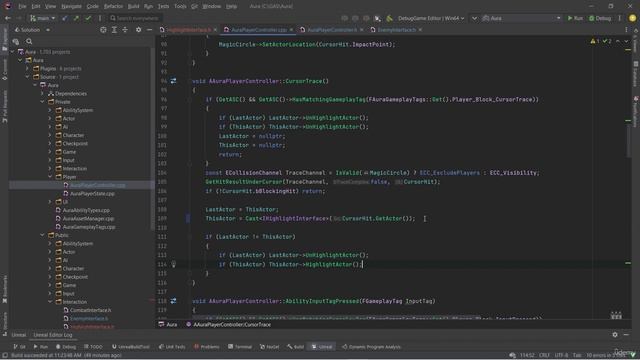The height and width of the screenshot is (360, 640).
Task: Click the Aura breadcrumb
Action: pyautogui.click(x=168, y=324)
